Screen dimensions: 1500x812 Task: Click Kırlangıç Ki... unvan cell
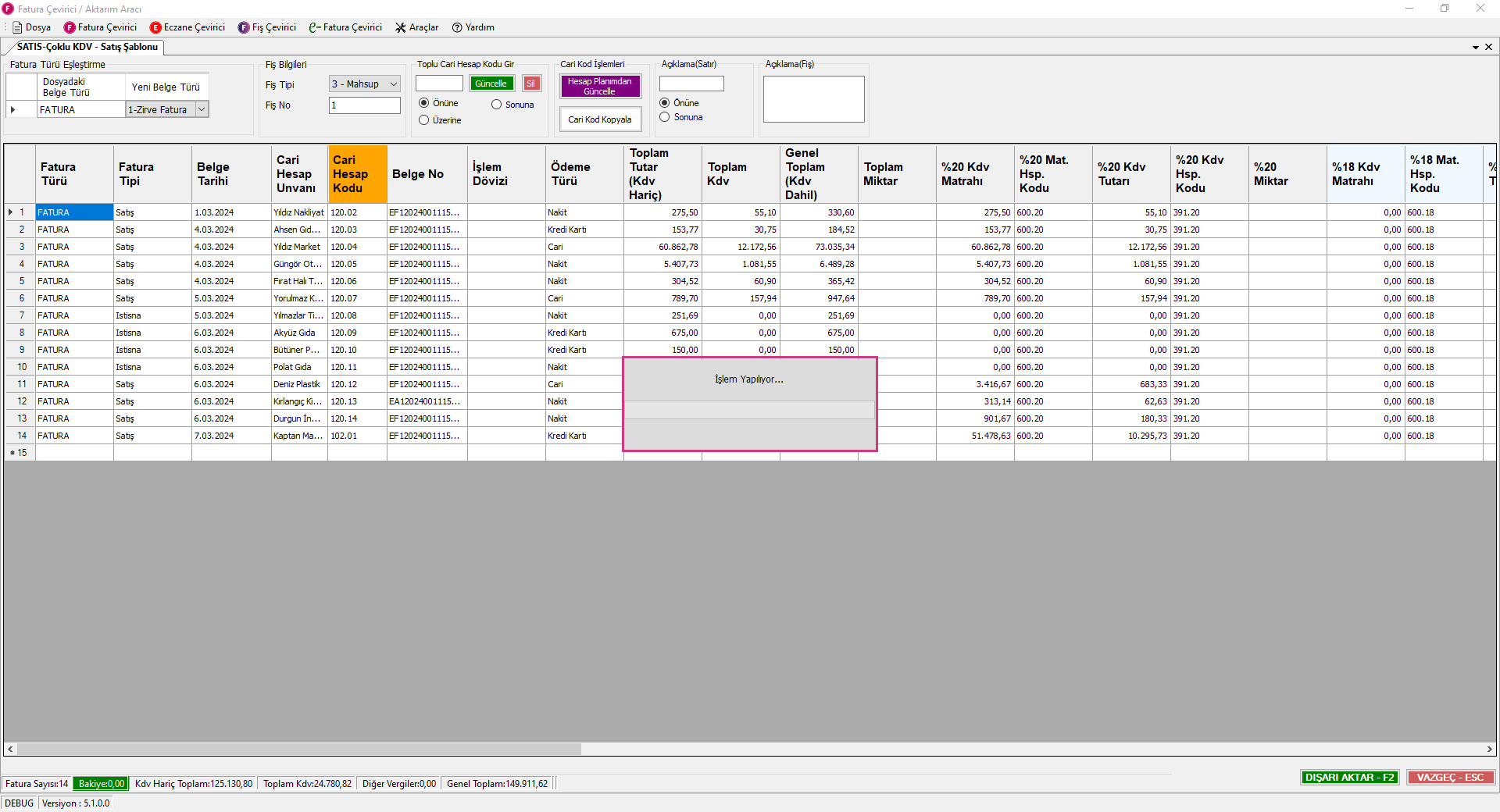click(x=299, y=401)
